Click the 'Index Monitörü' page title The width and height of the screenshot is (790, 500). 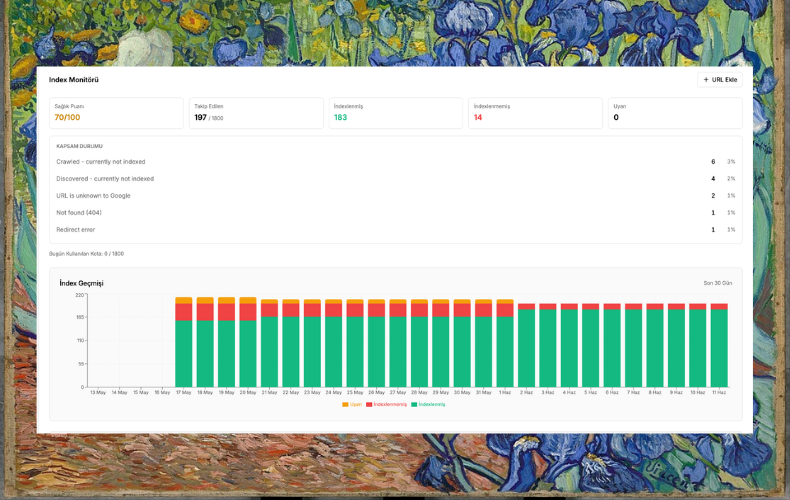(x=74, y=80)
